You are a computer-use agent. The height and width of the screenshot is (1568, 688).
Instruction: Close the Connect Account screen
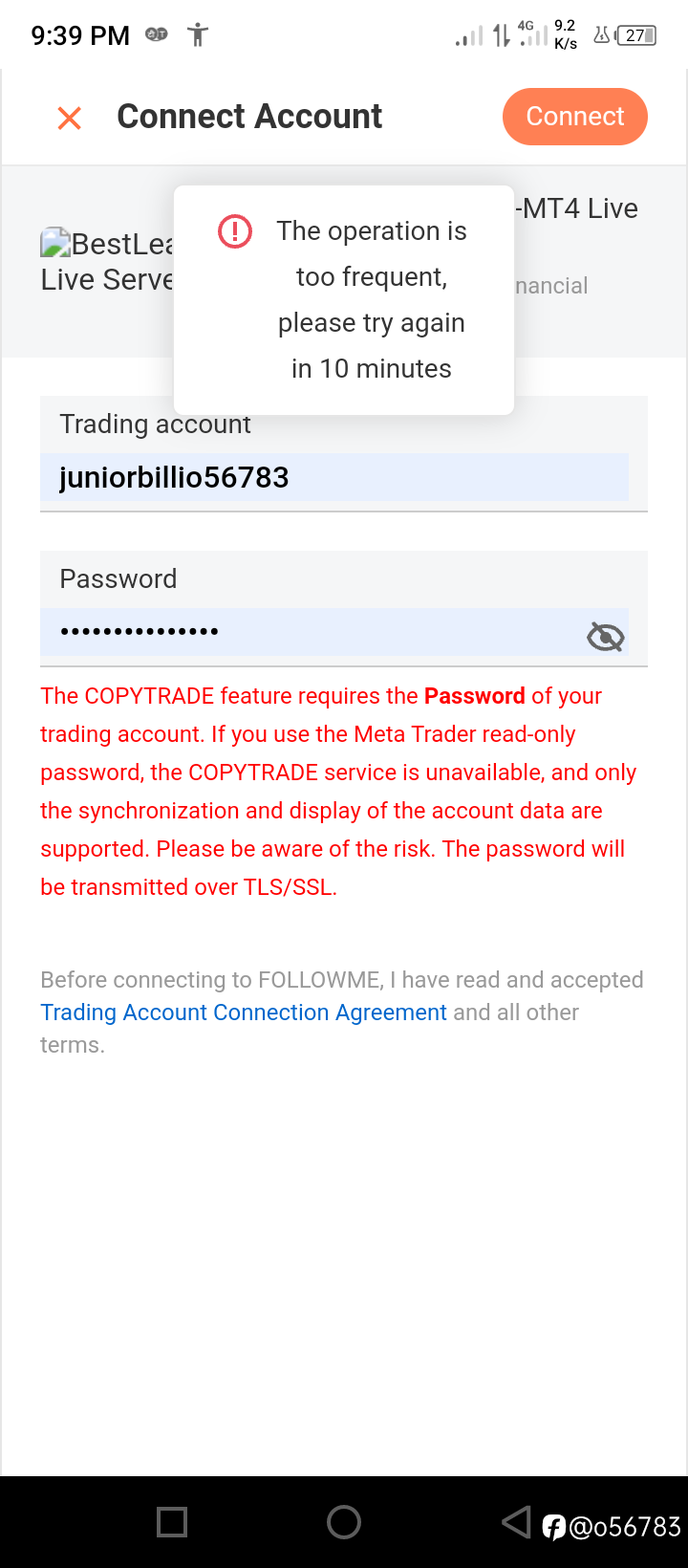click(70, 119)
